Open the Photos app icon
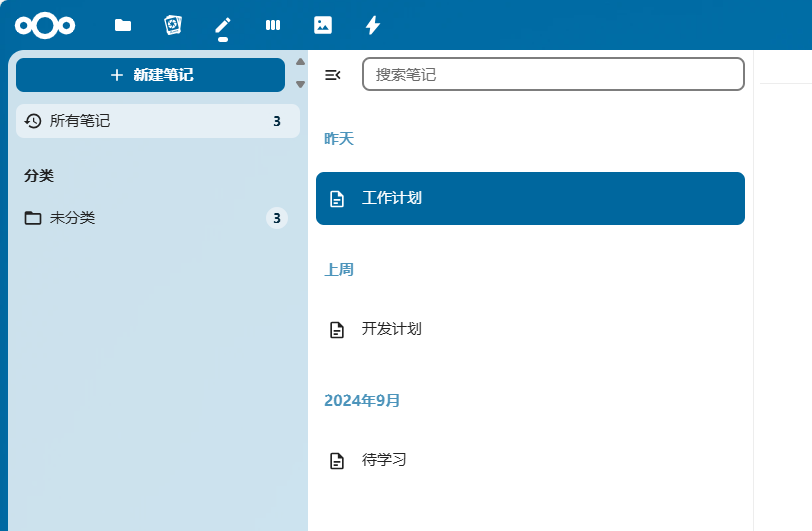 click(323, 25)
